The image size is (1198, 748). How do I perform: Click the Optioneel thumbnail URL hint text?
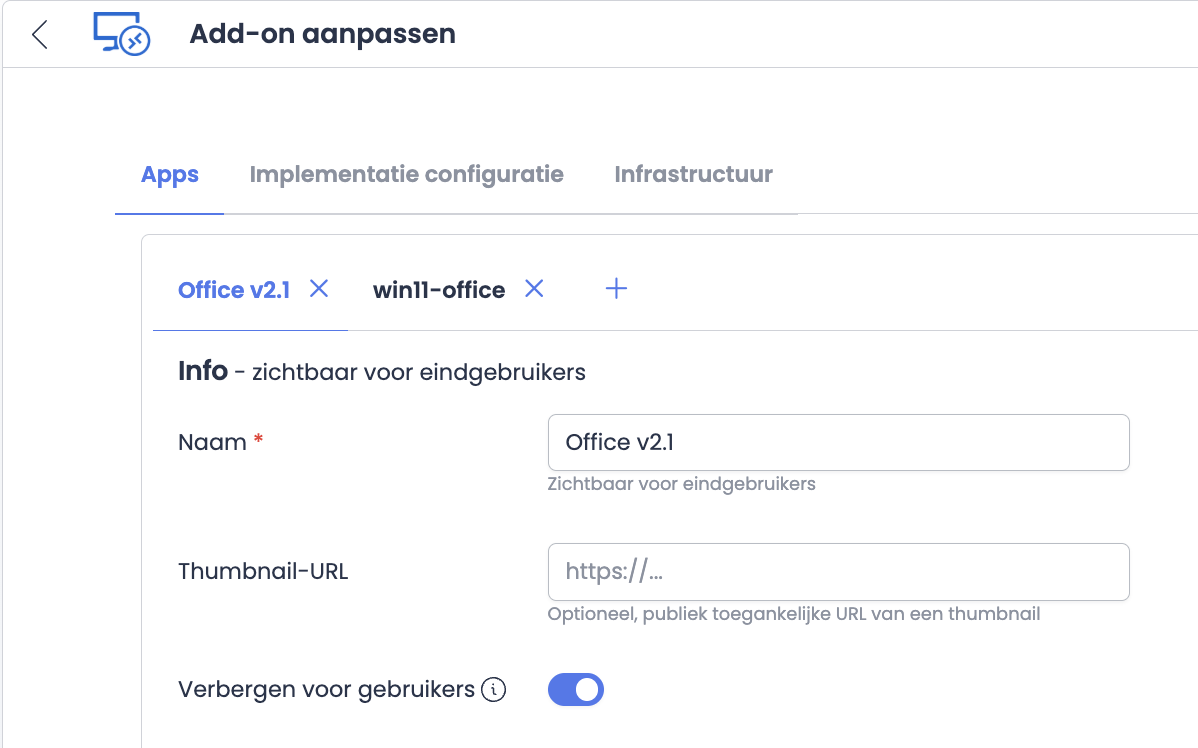click(x=793, y=614)
